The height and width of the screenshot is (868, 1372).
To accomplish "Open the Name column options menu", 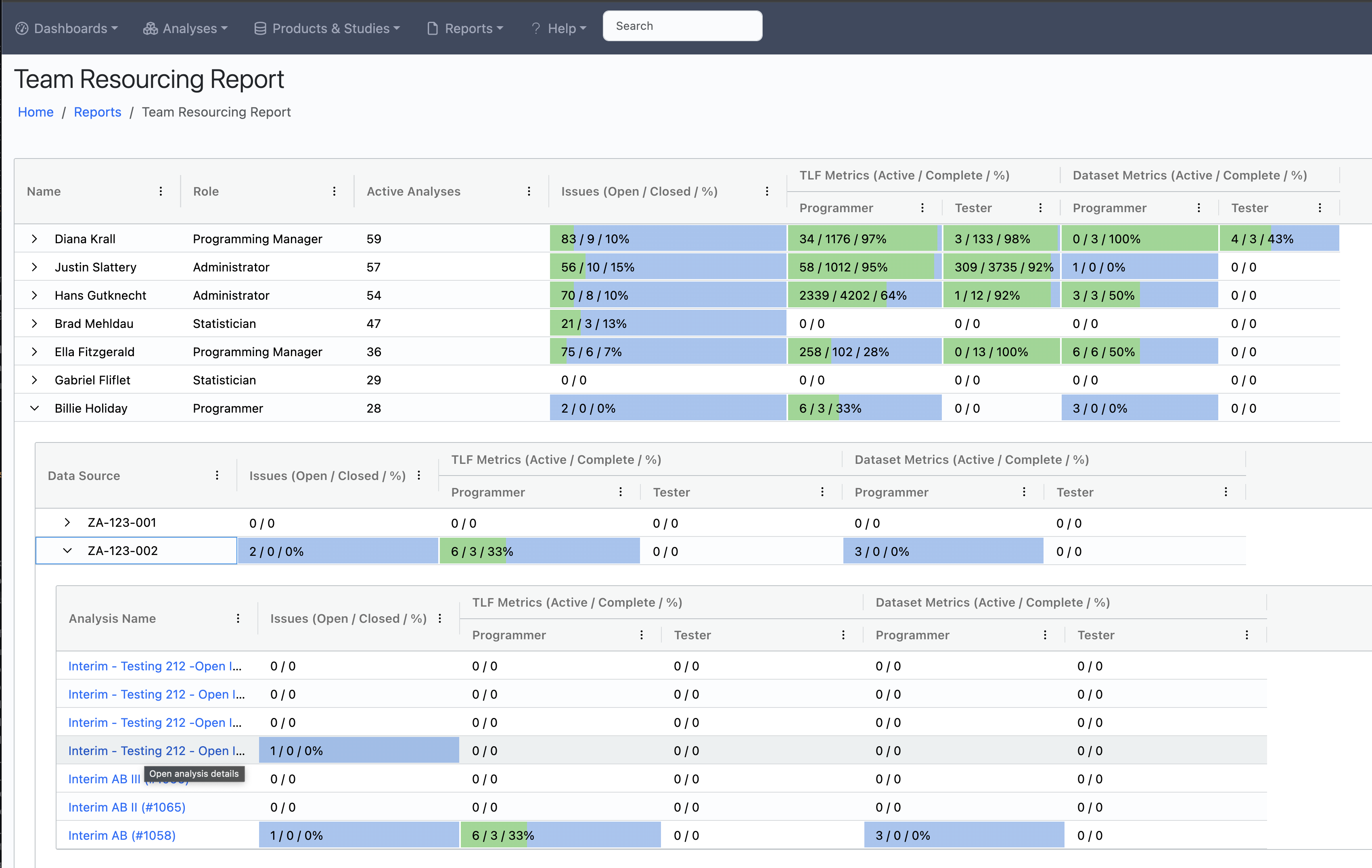I will point(161,191).
